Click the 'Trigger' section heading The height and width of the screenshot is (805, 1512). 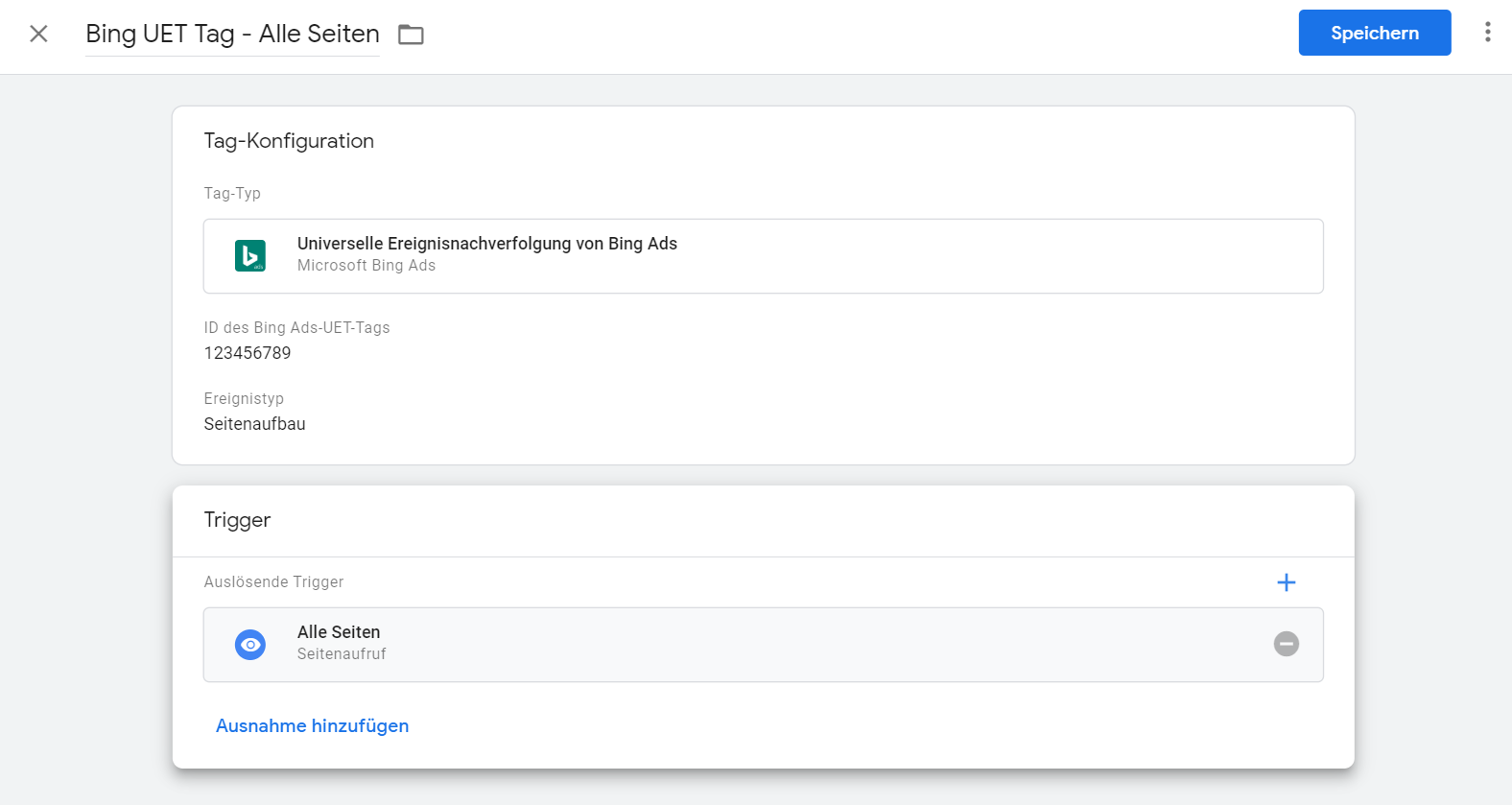click(237, 520)
